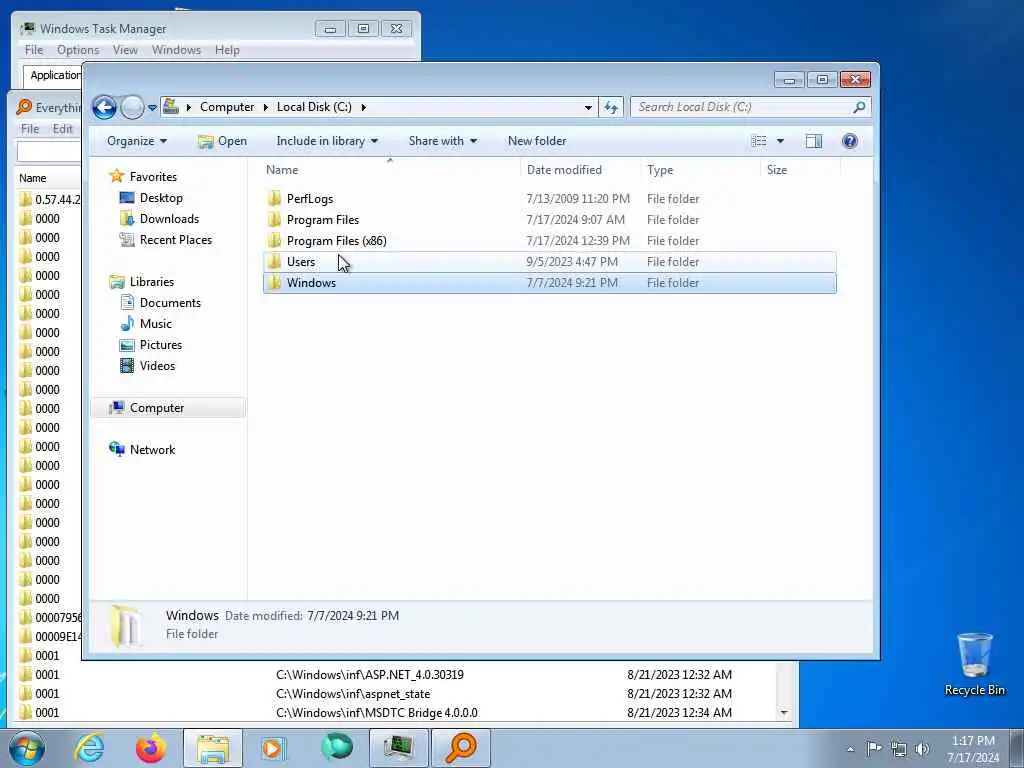The width and height of the screenshot is (1024, 768).
Task: Click the 0.57.44.2 folder in Everything list
Action: pos(50,199)
